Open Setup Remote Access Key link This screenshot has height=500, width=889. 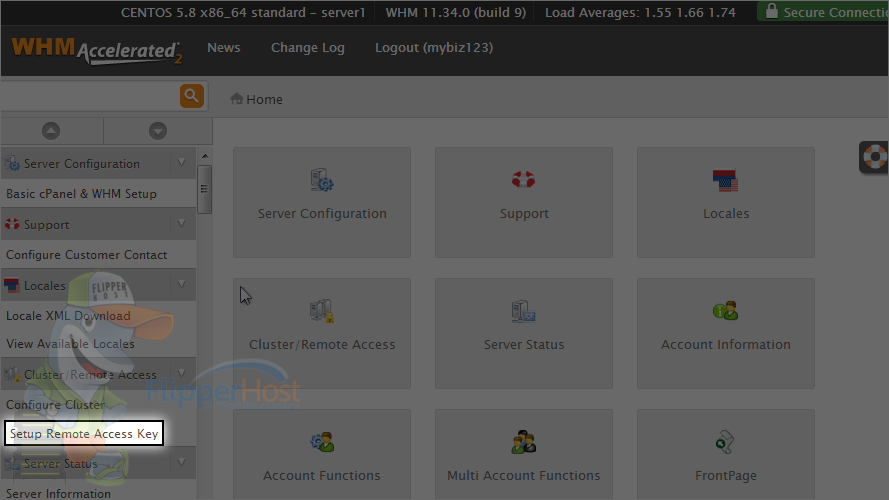[x=84, y=434]
